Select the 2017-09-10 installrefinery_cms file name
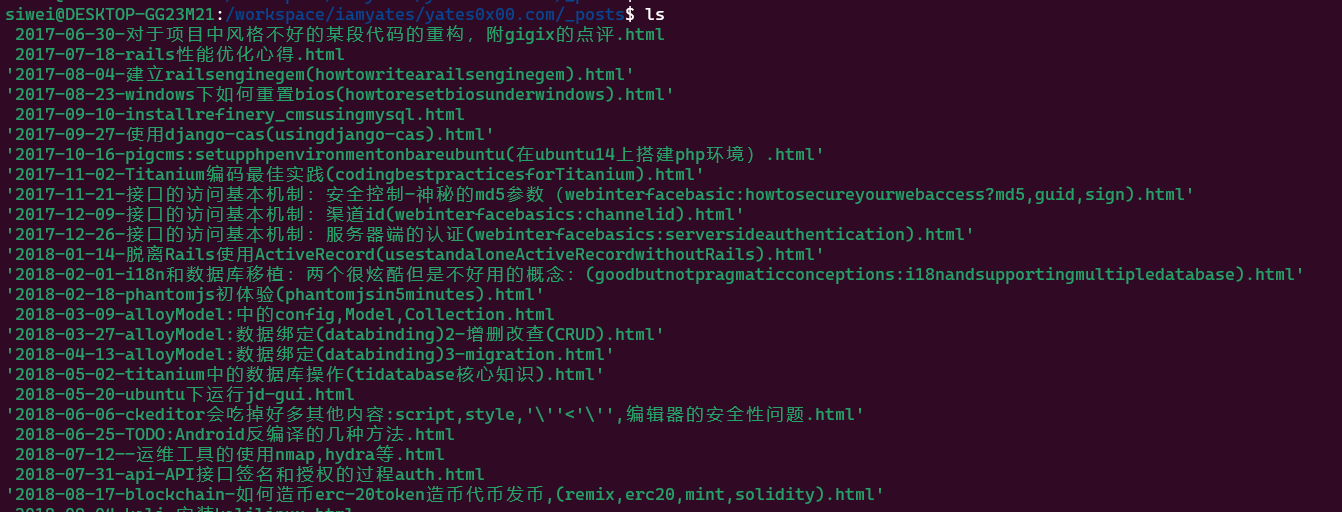Screen dimensions: 1342x512 point(240,114)
